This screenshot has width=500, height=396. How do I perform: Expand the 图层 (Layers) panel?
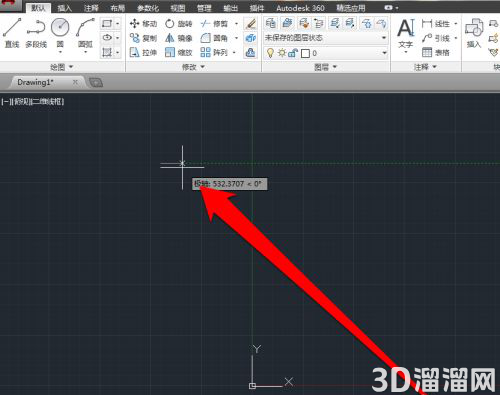pyautogui.click(x=326, y=67)
